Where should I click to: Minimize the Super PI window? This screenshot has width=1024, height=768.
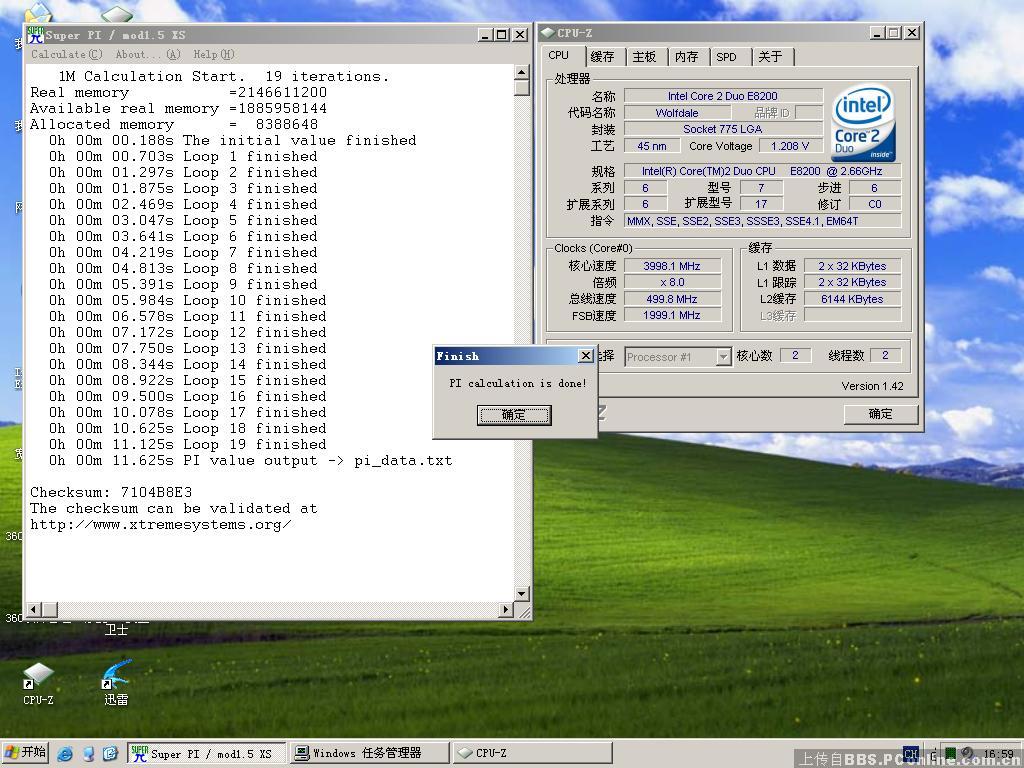click(485, 35)
